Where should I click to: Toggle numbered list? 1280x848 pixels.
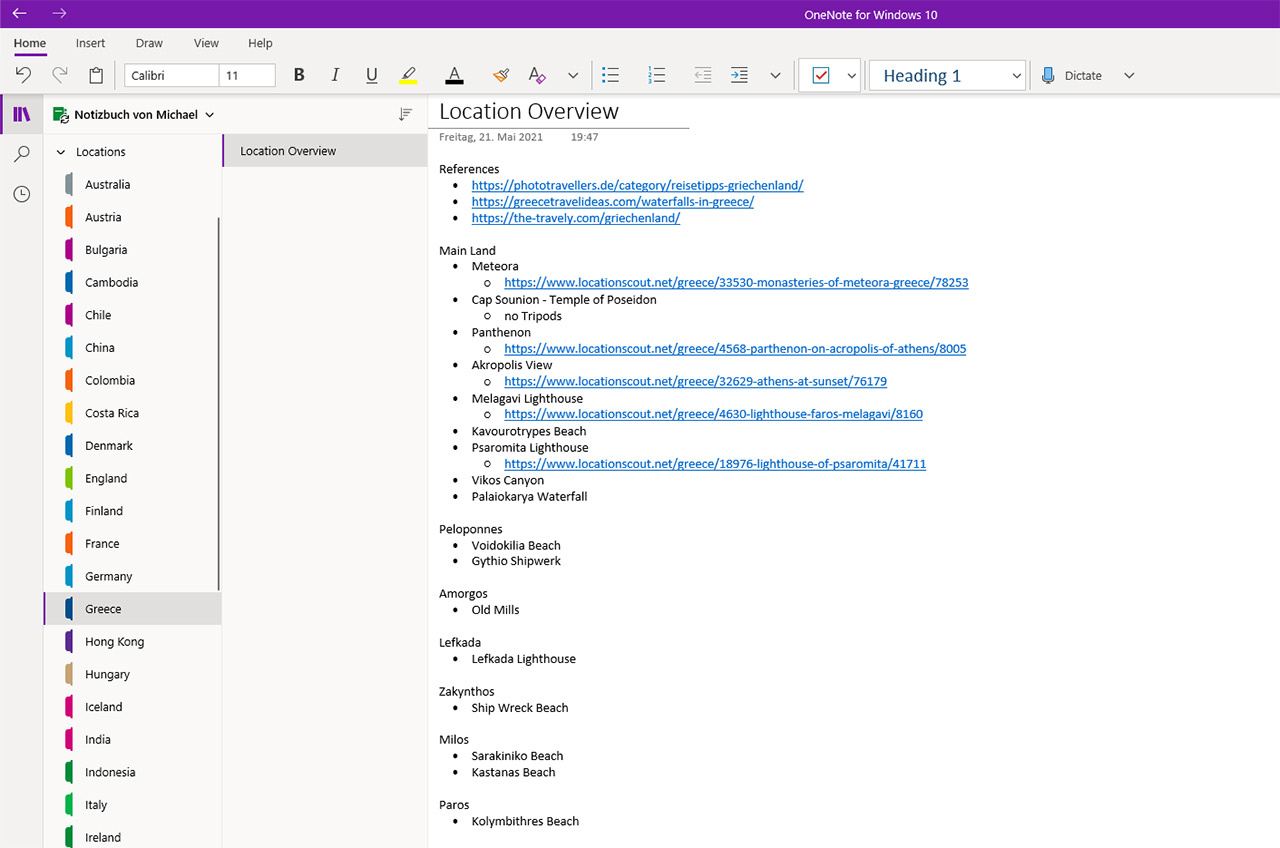[657, 75]
